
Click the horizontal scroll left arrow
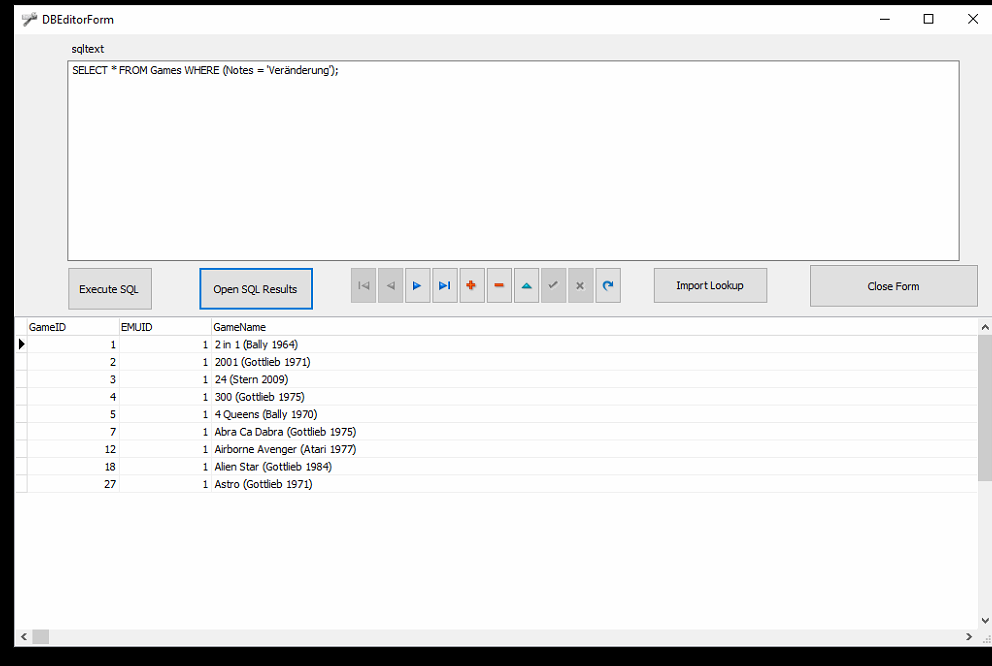point(24,637)
